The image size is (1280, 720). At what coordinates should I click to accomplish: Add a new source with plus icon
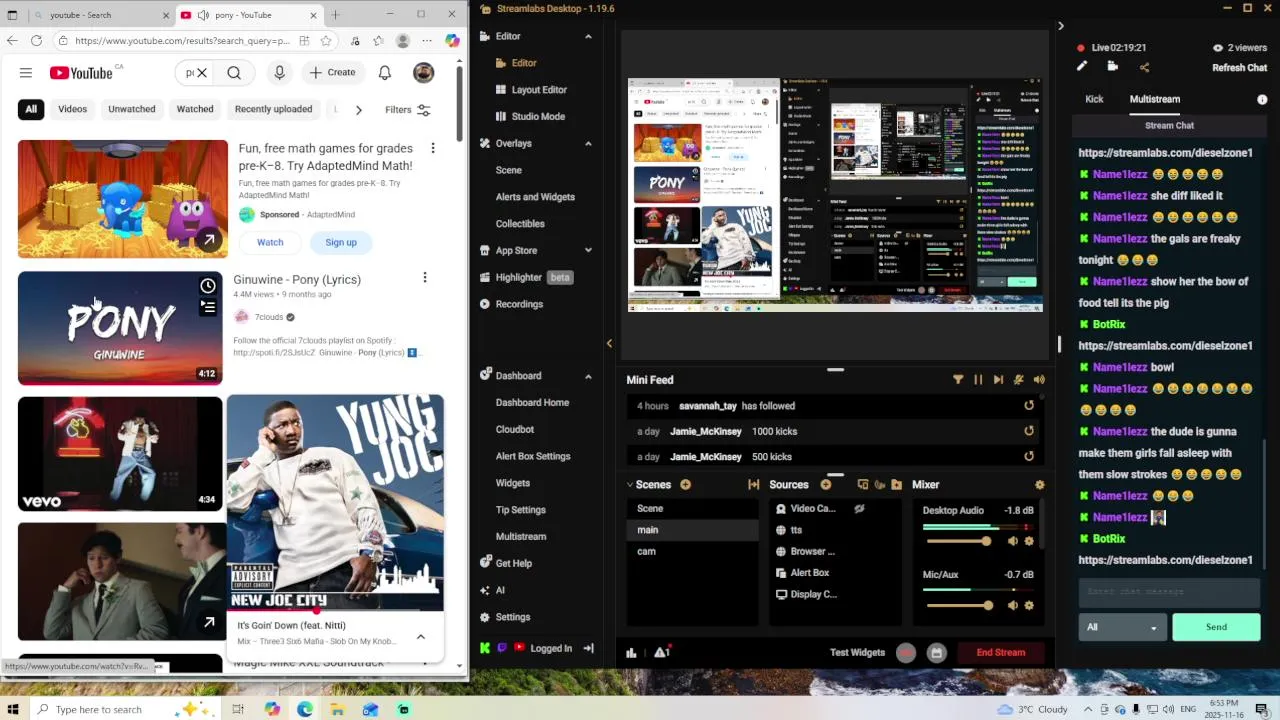click(826, 485)
